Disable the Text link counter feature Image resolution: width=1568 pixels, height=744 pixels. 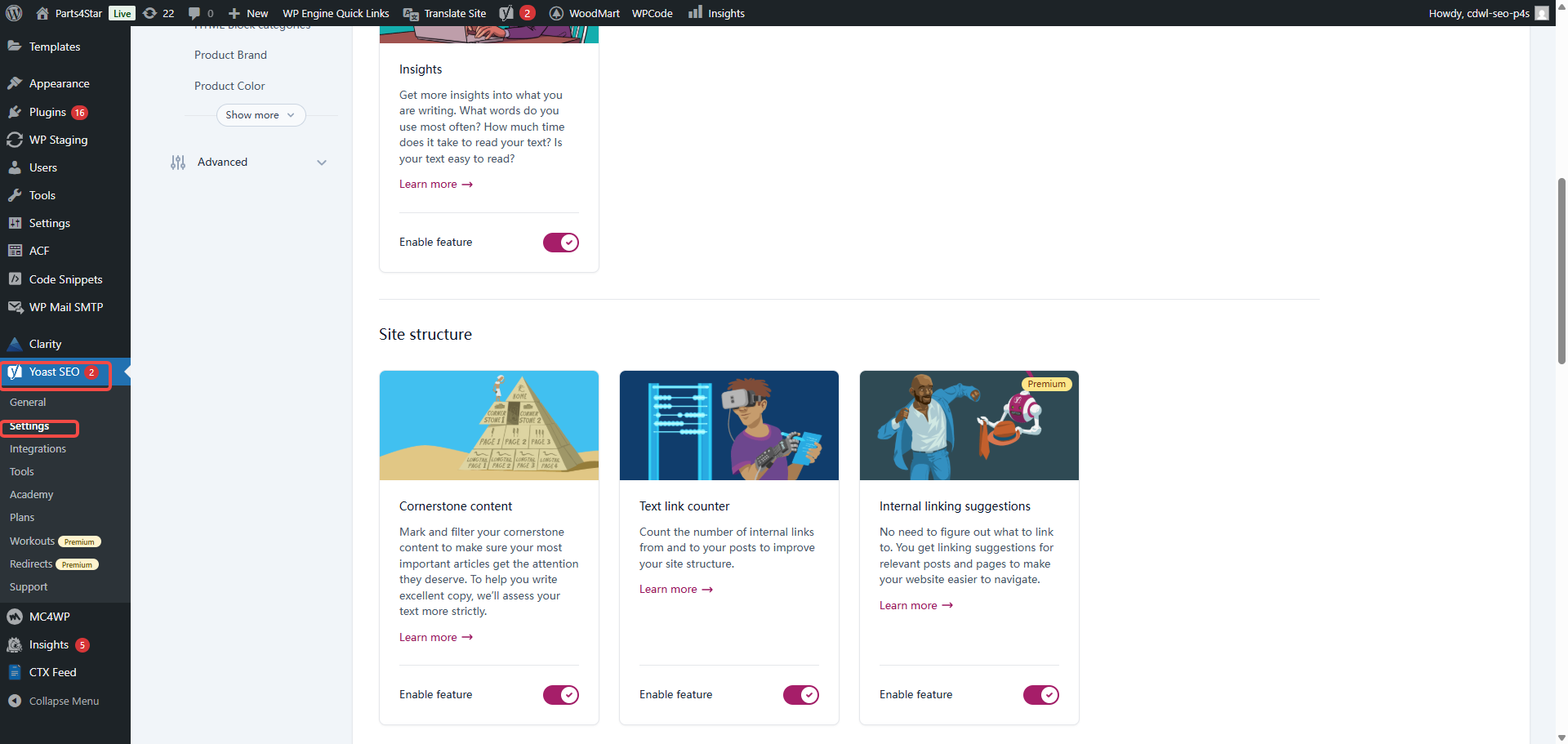click(x=801, y=695)
